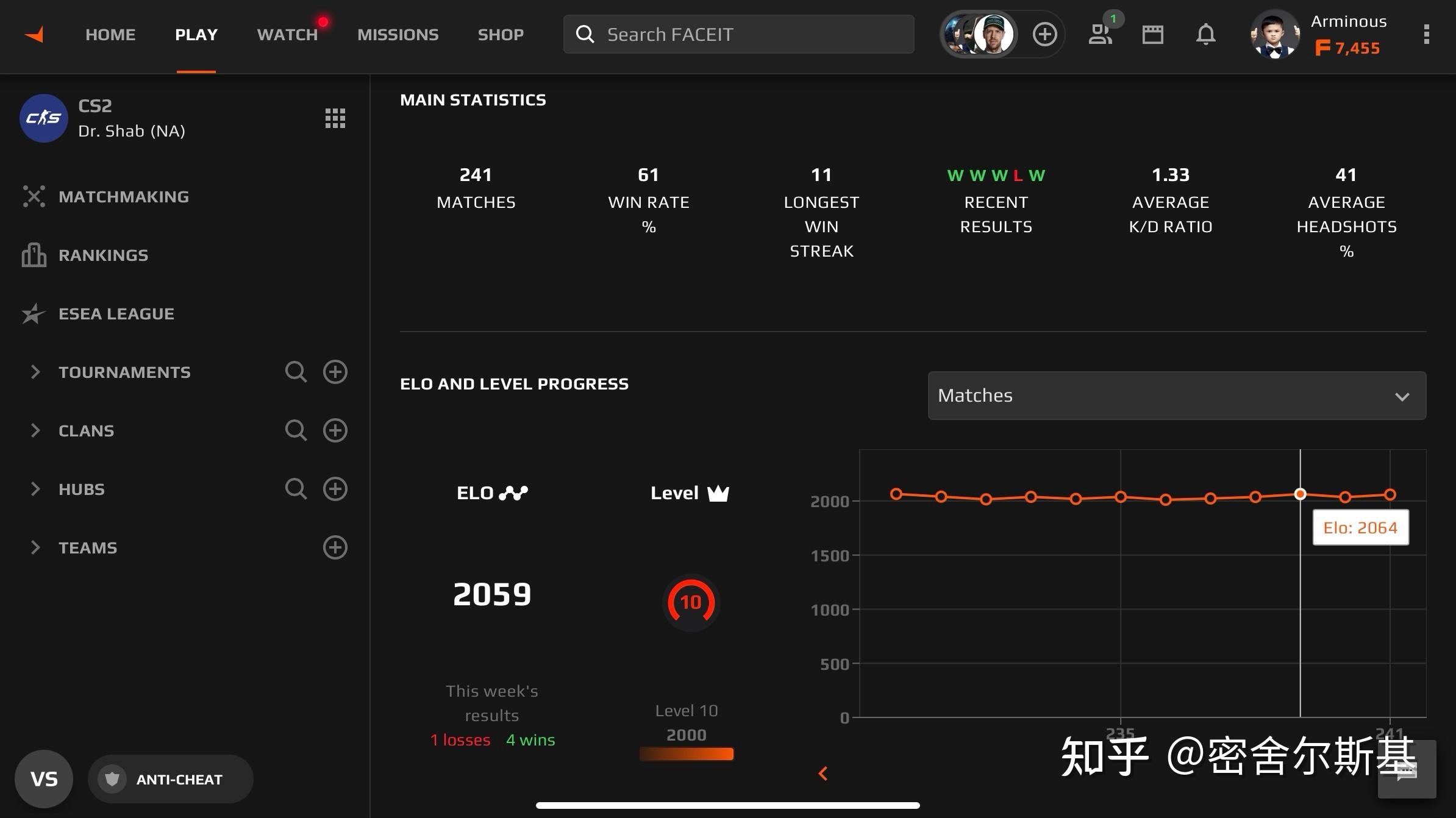The image size is (1456, 818).
Task: Click the Level 10 progress bar
Action: click(687, 753)
